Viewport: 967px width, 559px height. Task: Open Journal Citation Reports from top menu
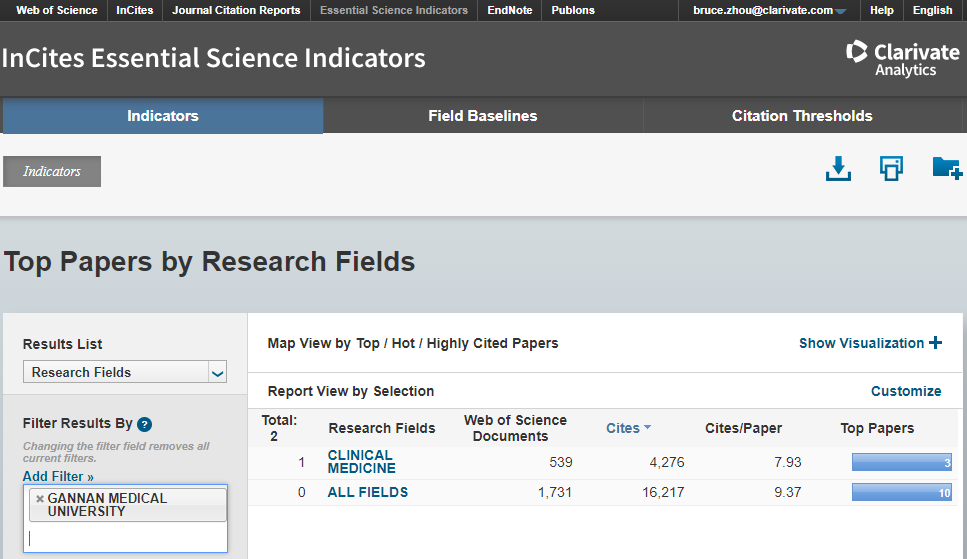(236, 10)
